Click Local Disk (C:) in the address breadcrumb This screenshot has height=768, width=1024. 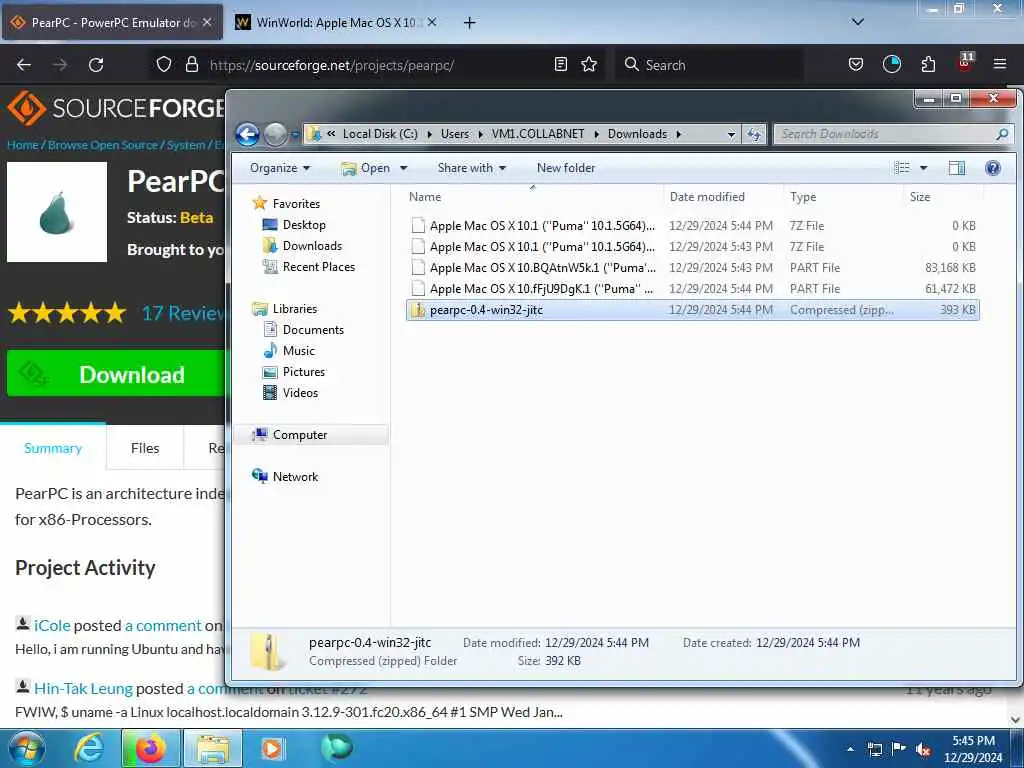[x=380, y=134]
